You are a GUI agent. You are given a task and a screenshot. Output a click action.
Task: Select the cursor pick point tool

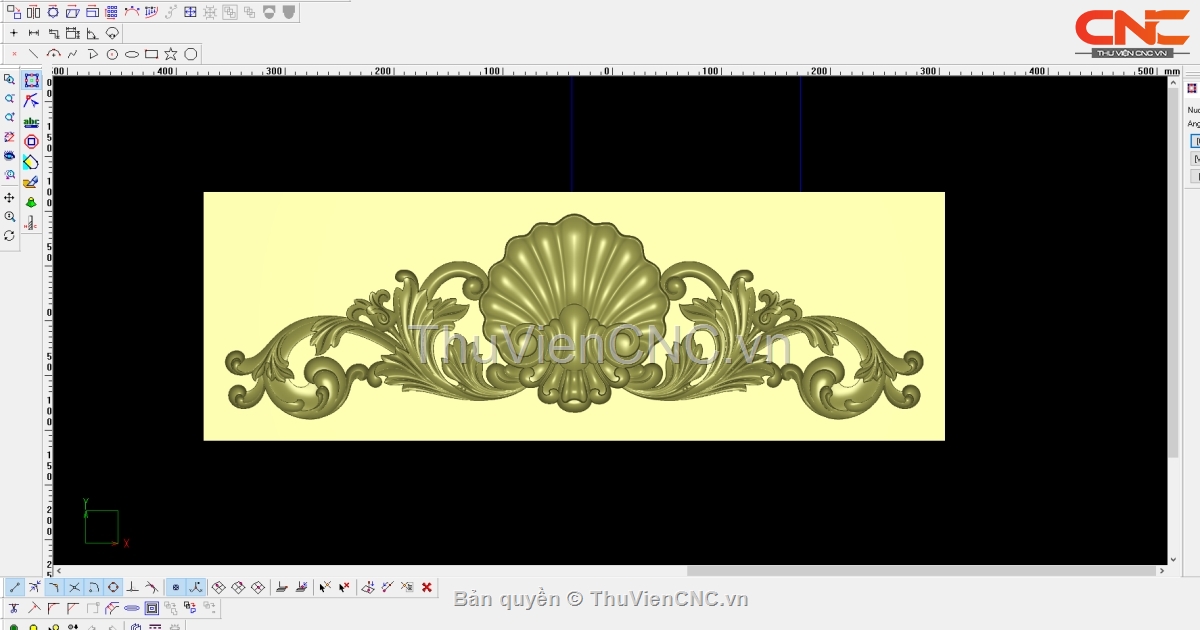pyautogui.click(x=325, y=587)
